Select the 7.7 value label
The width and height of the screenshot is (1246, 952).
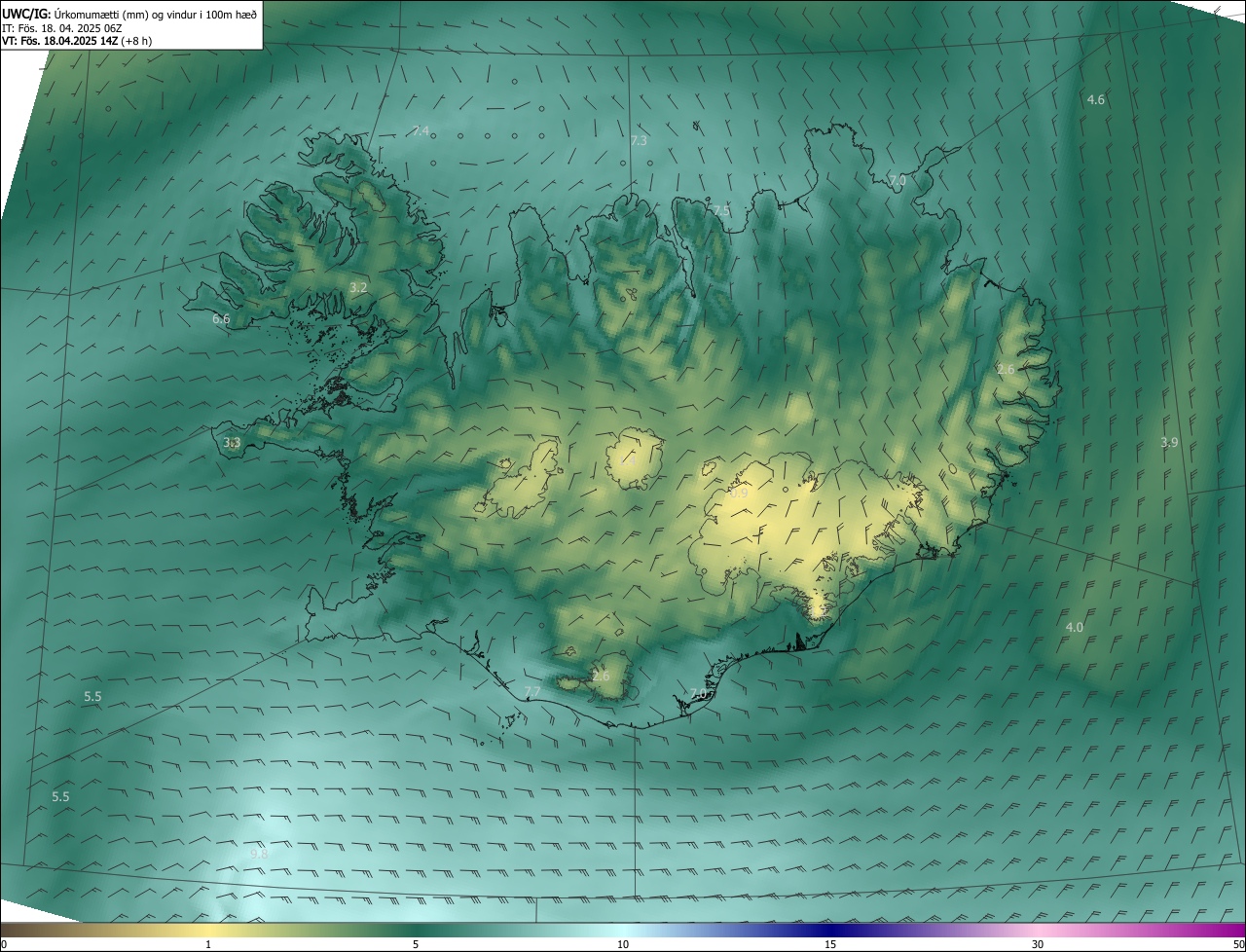click(x=532, y=691)
